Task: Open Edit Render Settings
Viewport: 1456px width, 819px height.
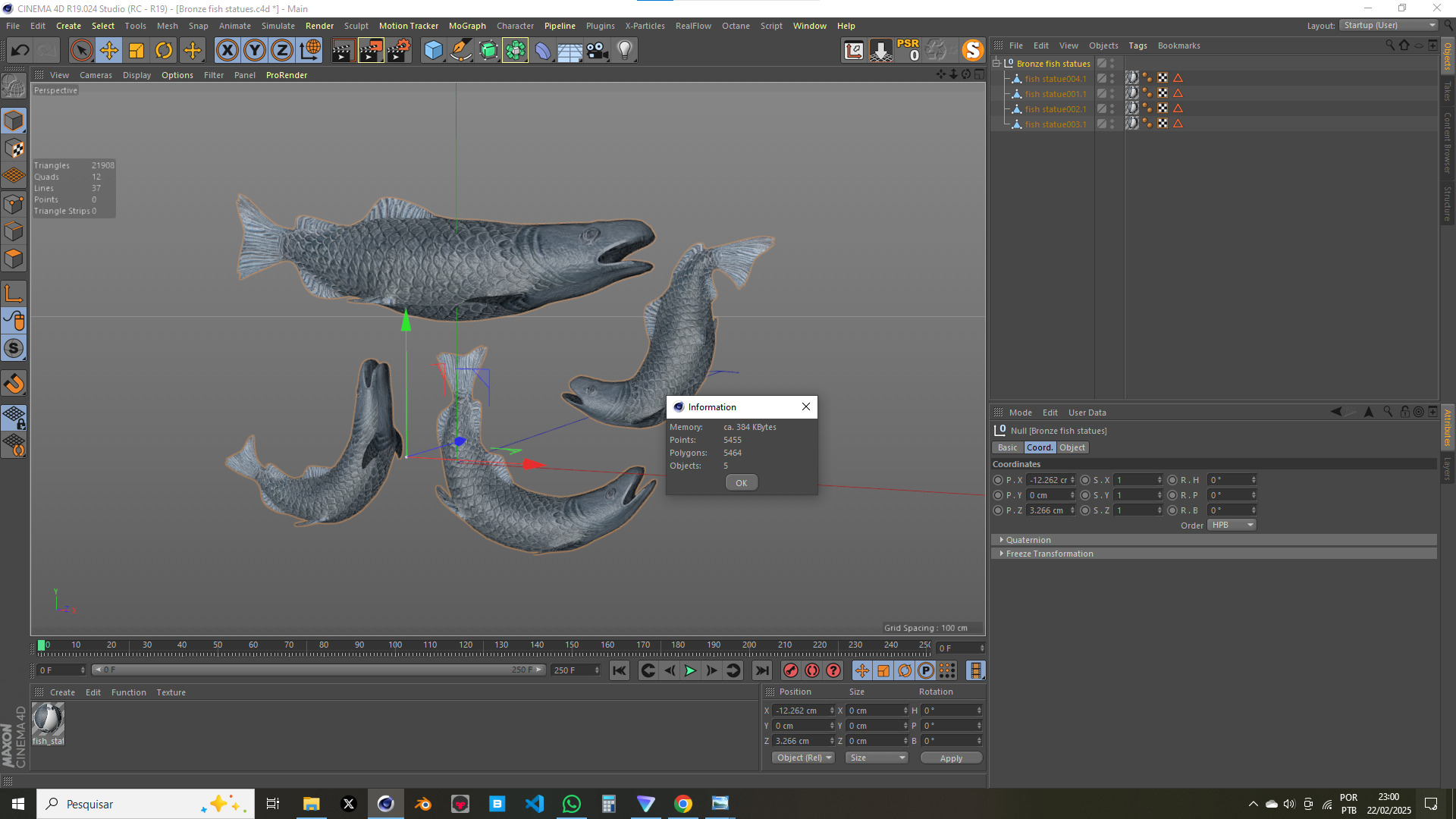Action: tap(399, 51)
